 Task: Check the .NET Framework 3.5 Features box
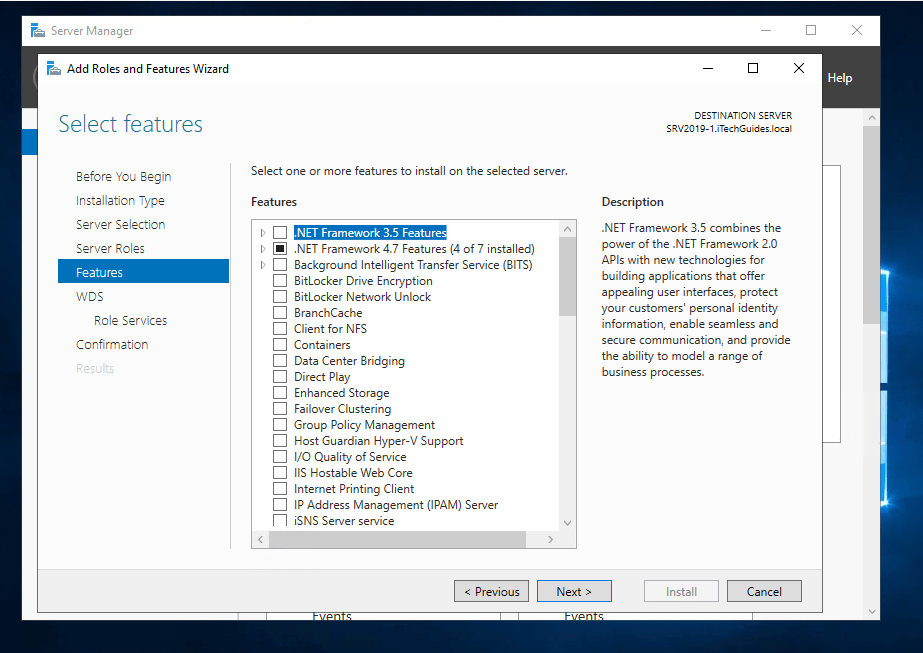coord(280,233)
